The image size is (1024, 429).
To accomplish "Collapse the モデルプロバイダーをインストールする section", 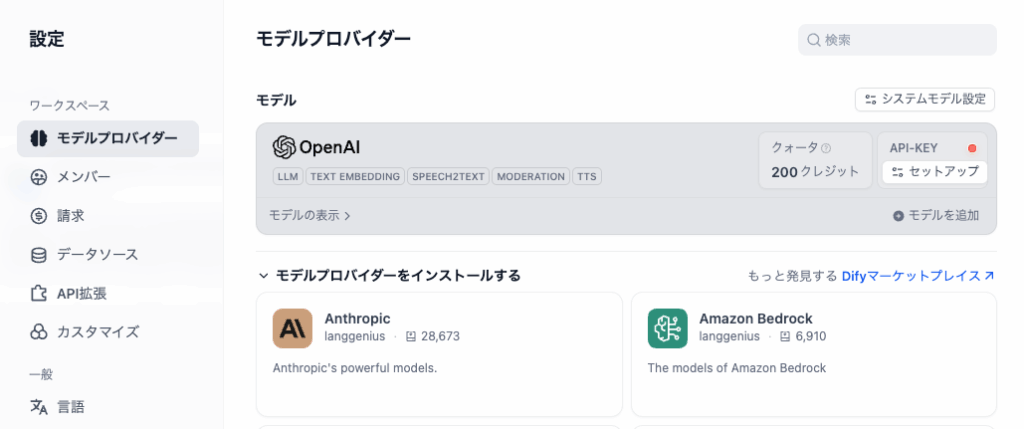I will [264, 275].
